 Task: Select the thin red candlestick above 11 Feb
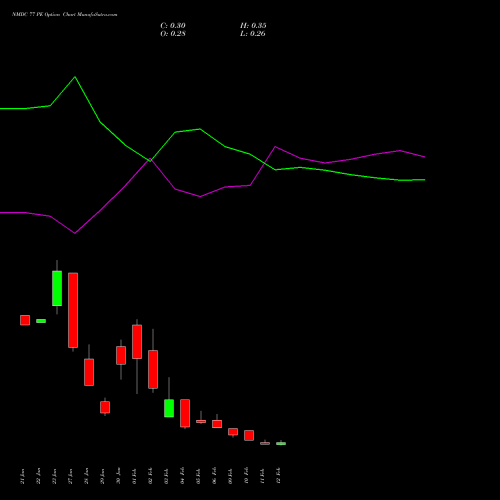click(265, 443)
